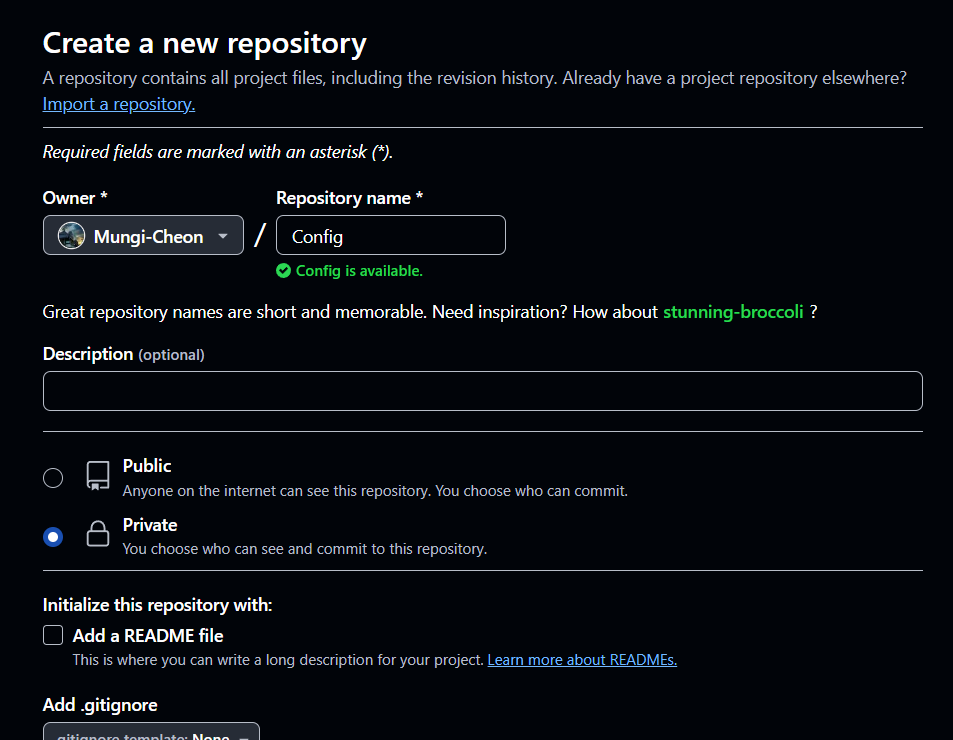Viewport: 953px width, 740px height.
Task: Select the Public radio button
Action: pyautogui.click(x=53, y=478)
